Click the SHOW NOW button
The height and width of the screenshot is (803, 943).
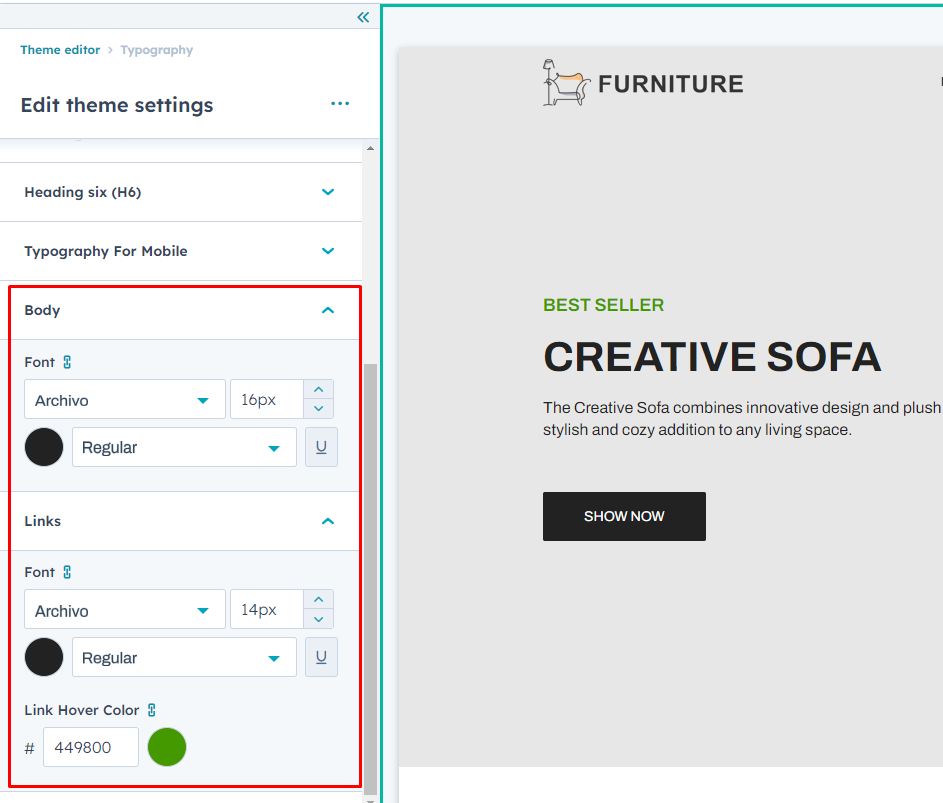point(624,516)
